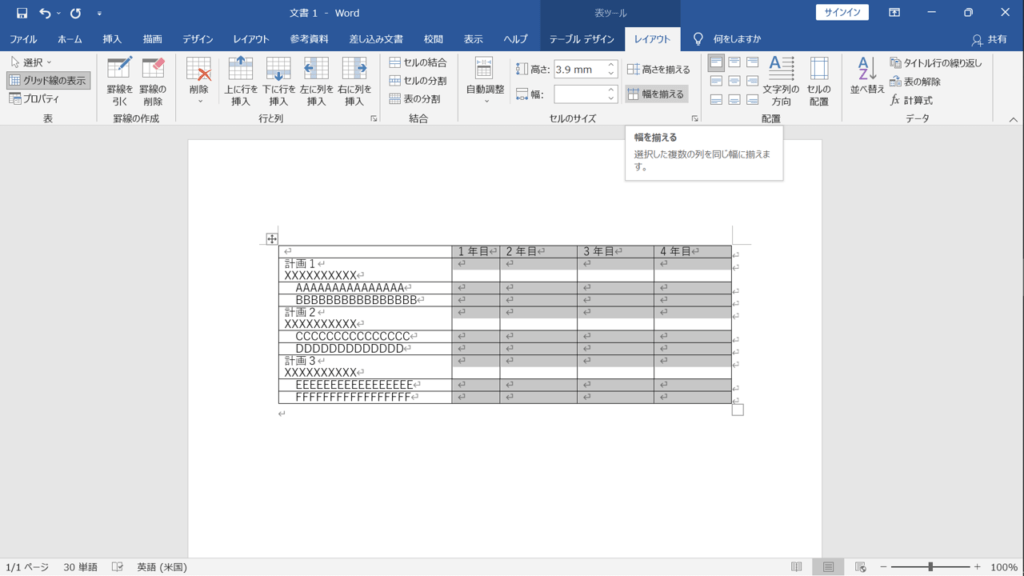Open the Select (選択) dropdown menu

31,62
